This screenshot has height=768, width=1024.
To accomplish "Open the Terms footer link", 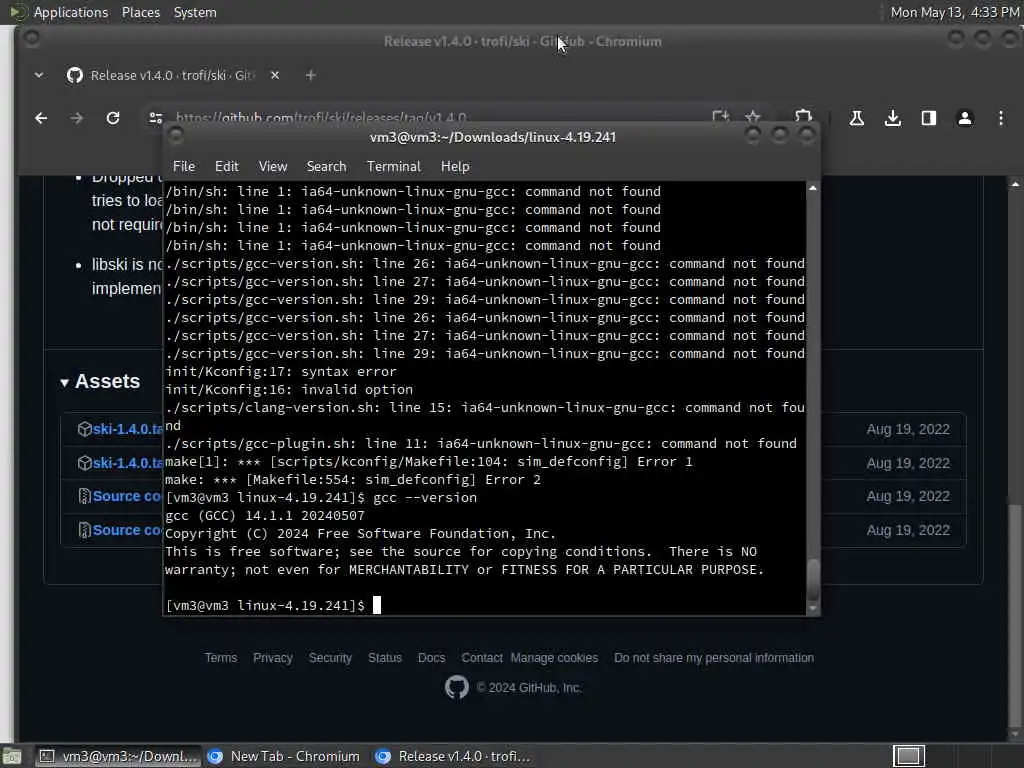I will click(x=221, y=658).
